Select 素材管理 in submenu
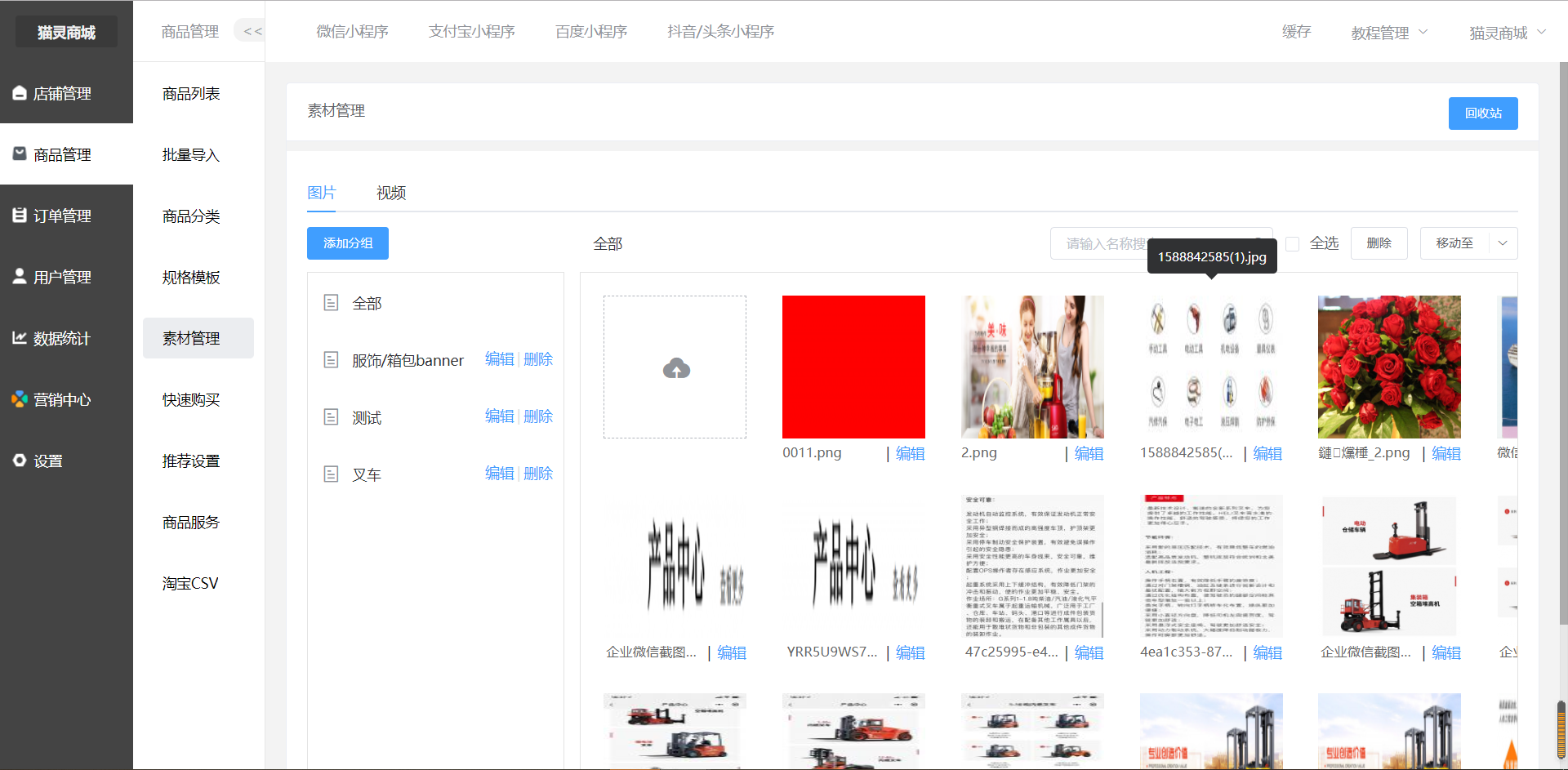 coord(198,338)
